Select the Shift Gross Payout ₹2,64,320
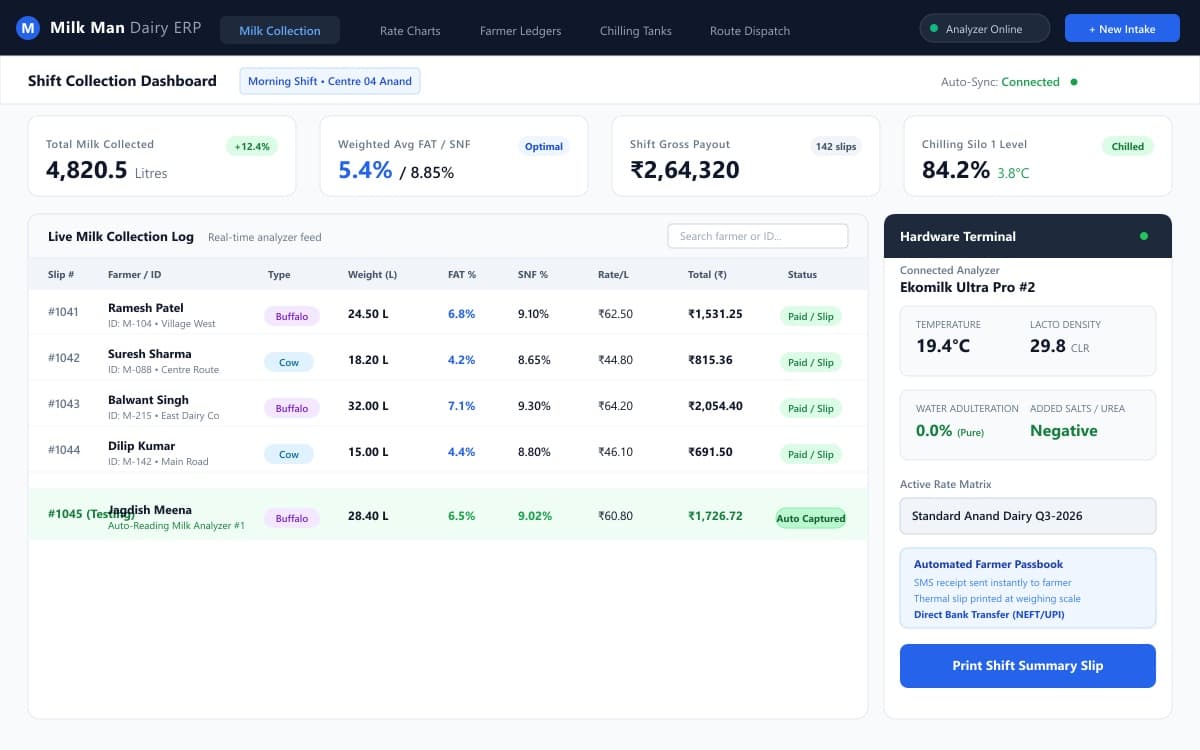The height and width of the screenshot is (750, 1200). [x=685, y=170]
